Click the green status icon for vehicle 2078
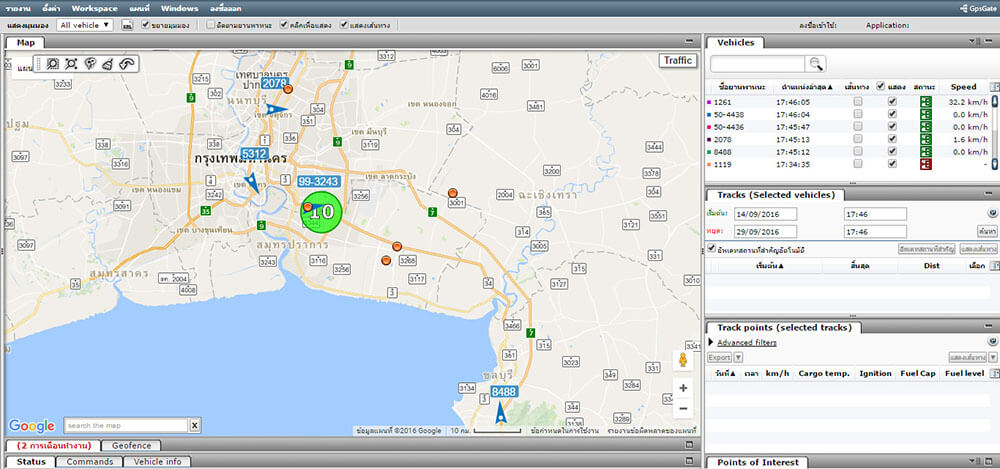 click(x=925, y=139)
